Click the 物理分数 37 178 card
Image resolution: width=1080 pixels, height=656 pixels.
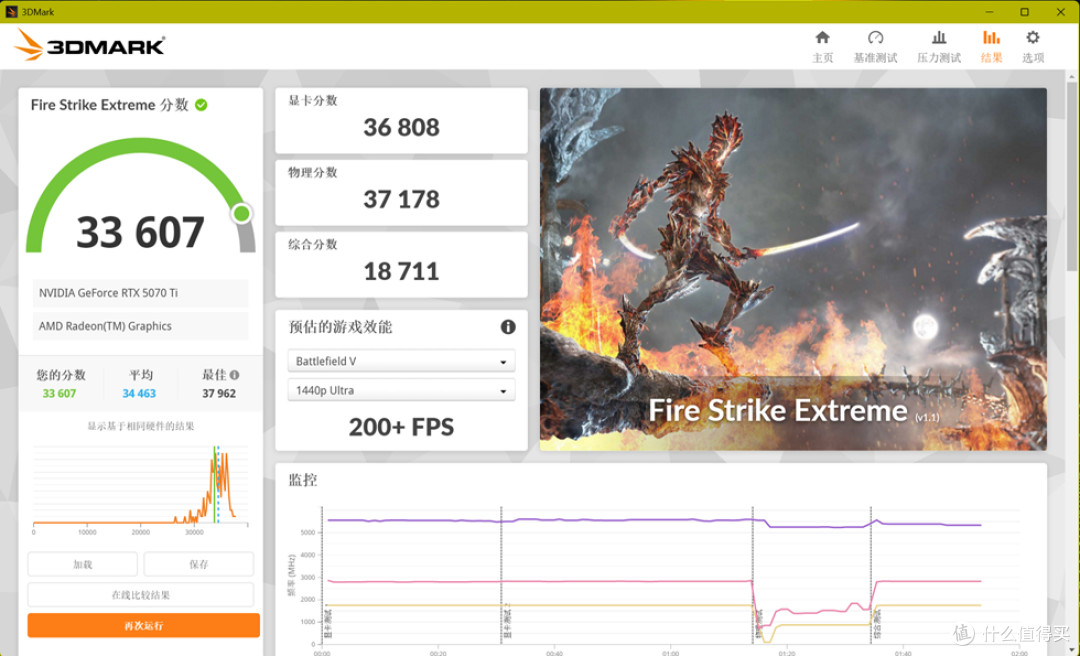(x=402, y=193)
